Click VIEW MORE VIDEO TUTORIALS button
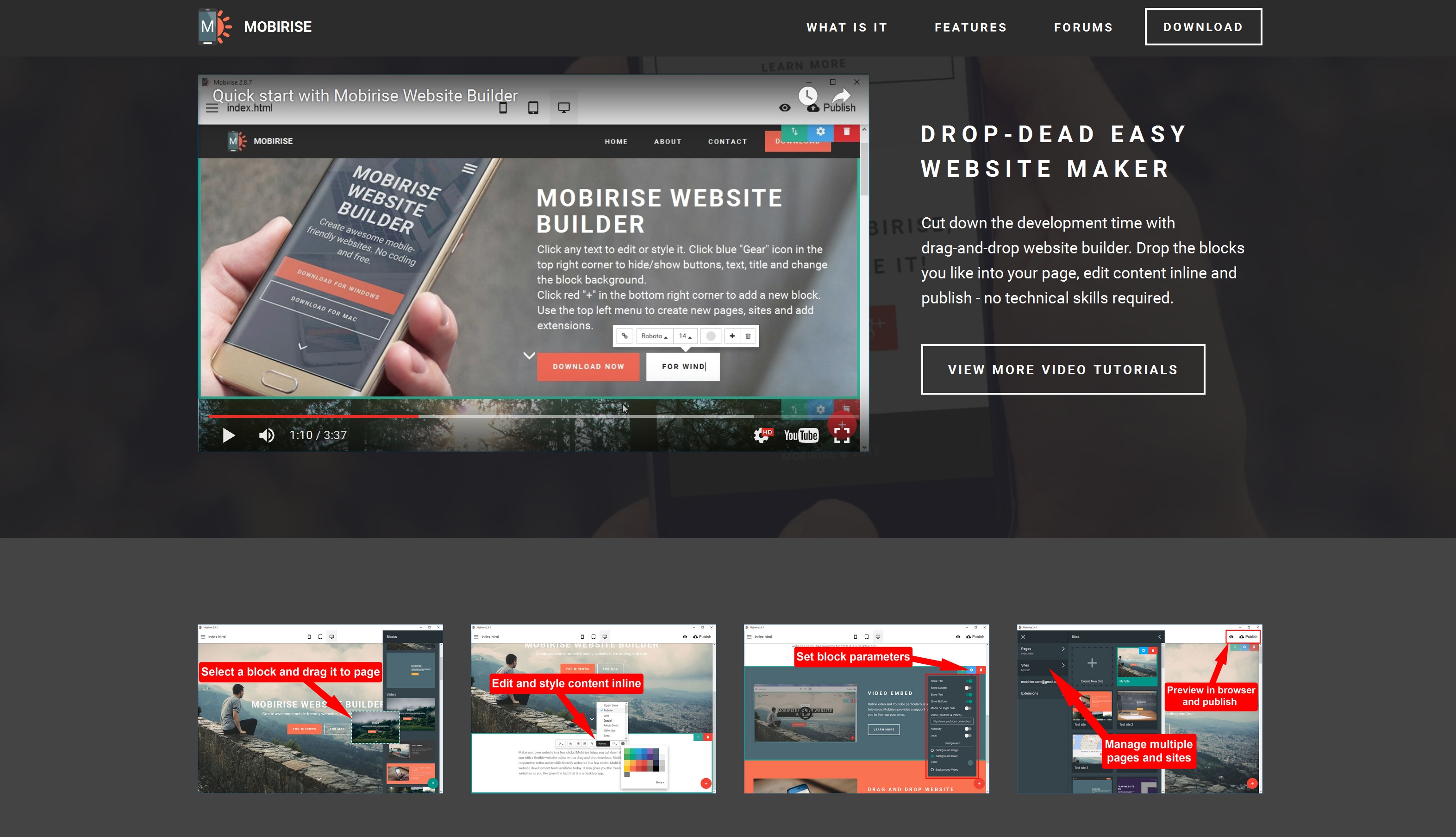Screen dimensions: 1456x837 pos(1063,369)
